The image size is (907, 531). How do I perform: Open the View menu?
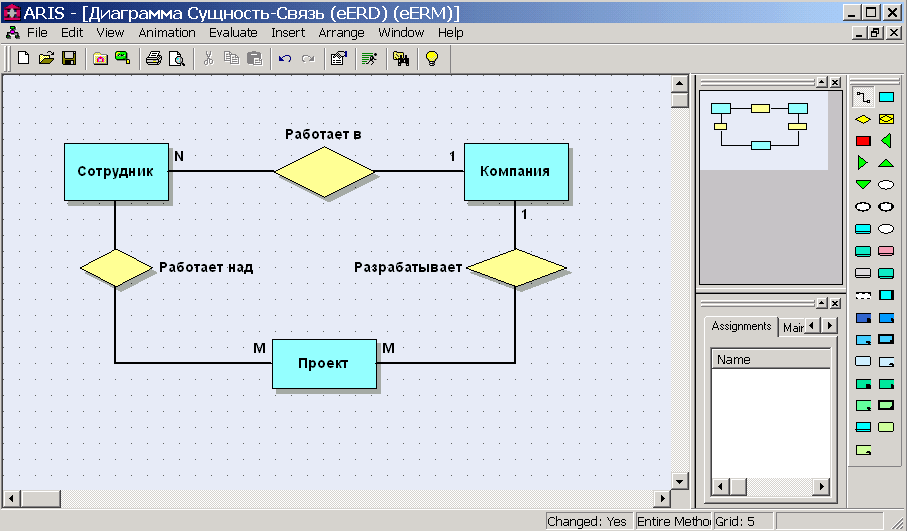click(x=110, y=32)
